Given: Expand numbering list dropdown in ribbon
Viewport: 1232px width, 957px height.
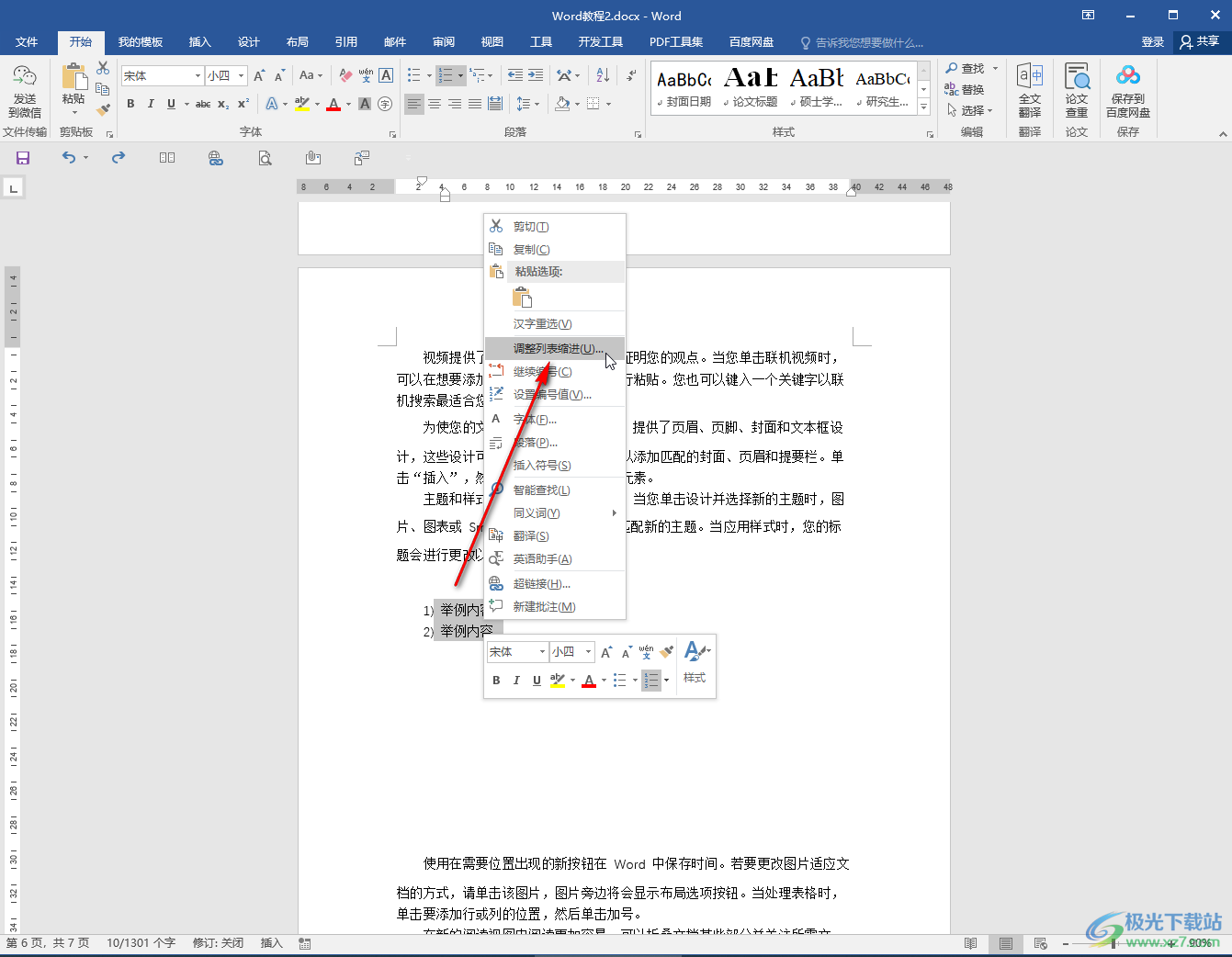Looking at the screenshot, I should click(460, 75).
